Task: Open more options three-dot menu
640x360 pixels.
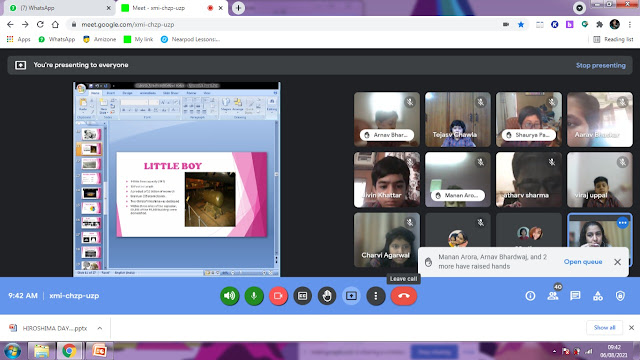Action: [376, 296]
